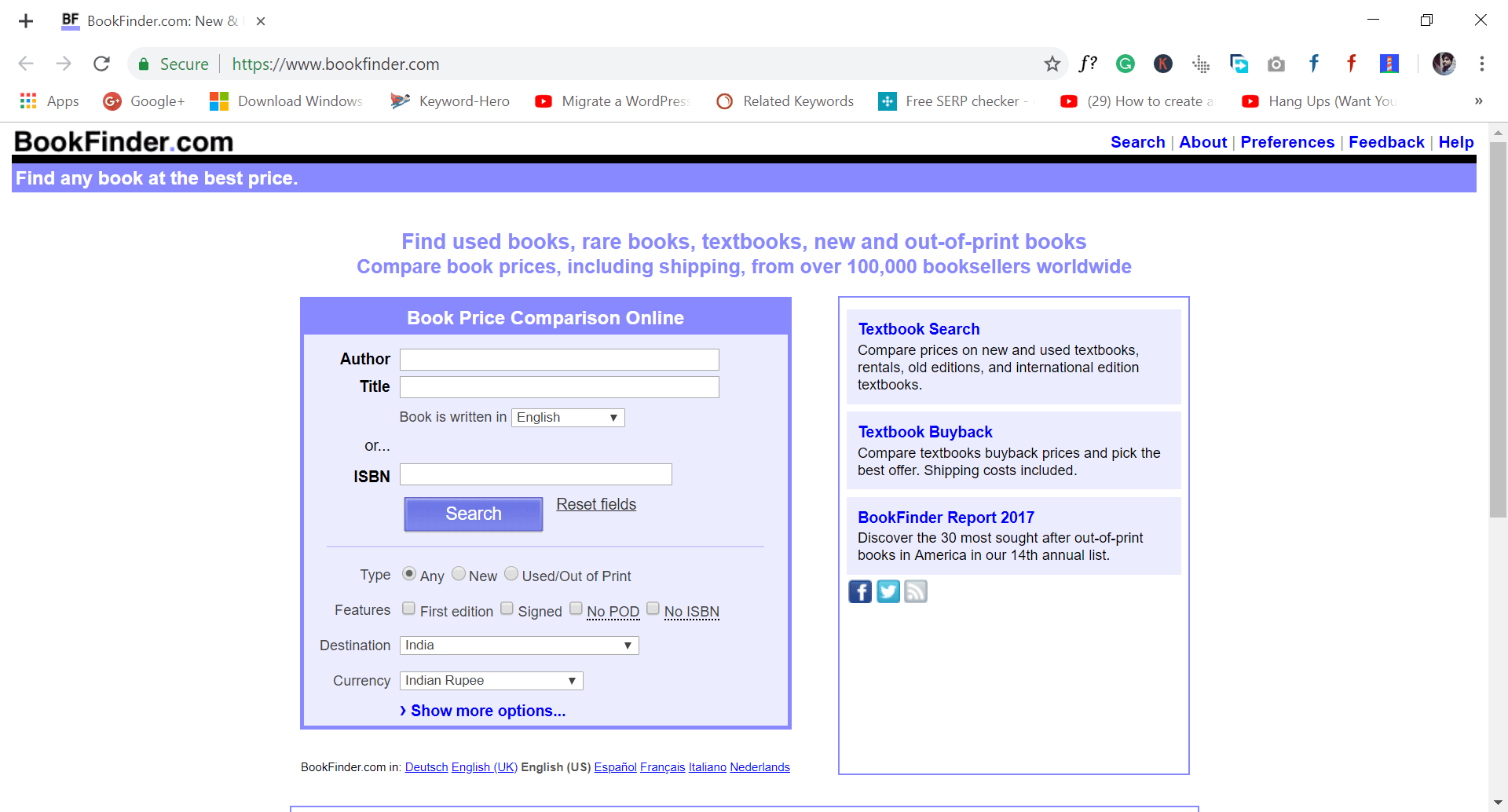Open the Destination dropdown showing India
1508x812 pixels.
(x=519, y=646)
